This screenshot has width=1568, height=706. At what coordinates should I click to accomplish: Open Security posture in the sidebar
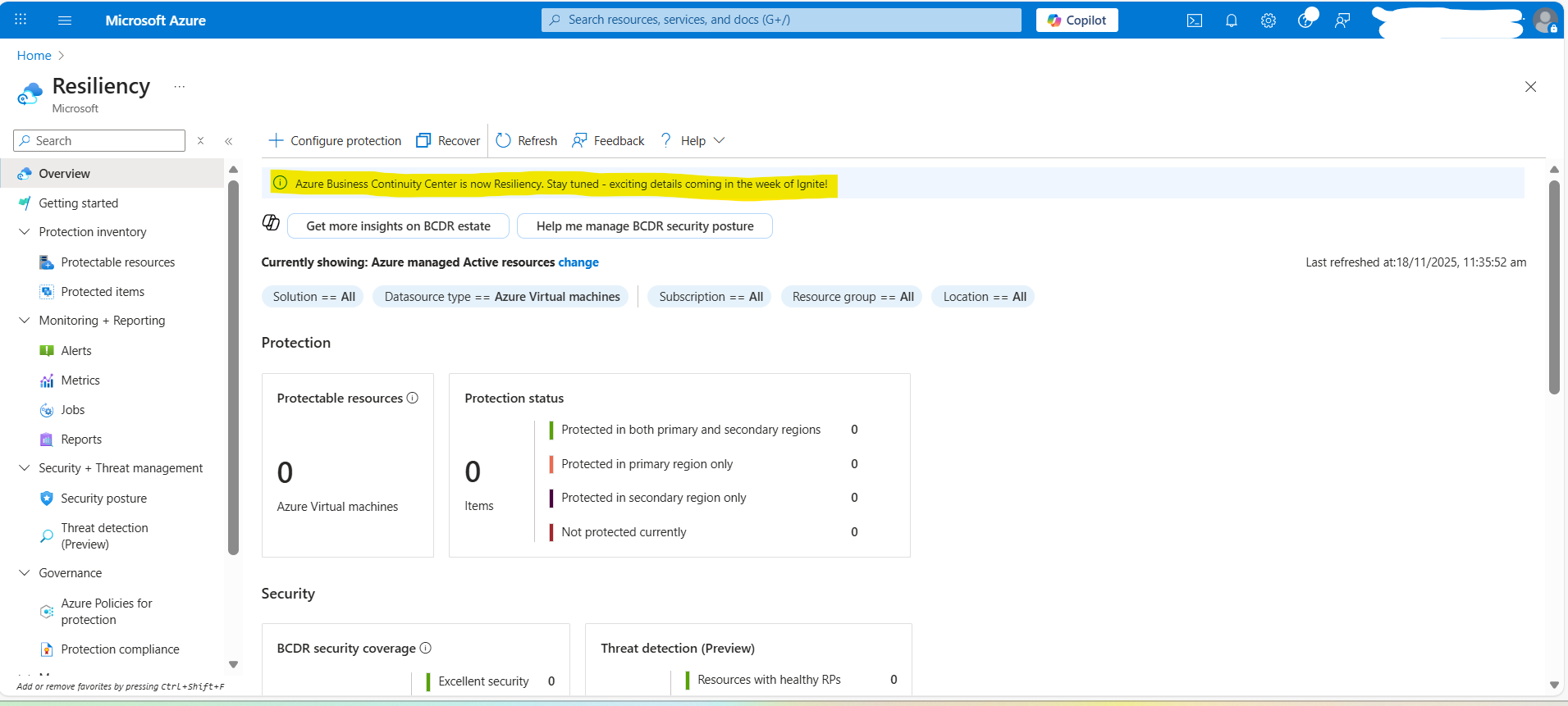[x=103, y=499]
